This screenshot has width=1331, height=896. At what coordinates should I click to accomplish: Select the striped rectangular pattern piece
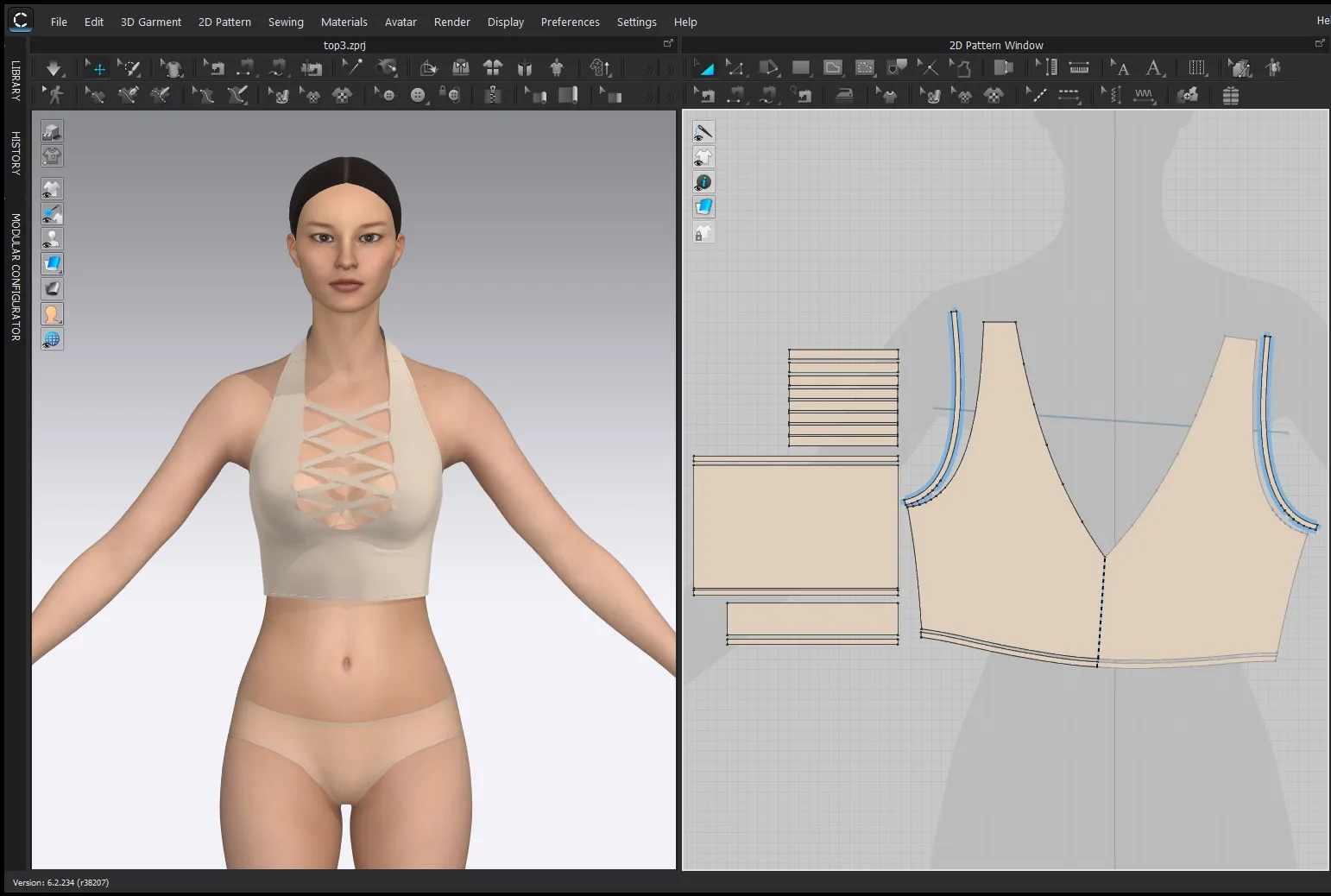tap(843, 398)
